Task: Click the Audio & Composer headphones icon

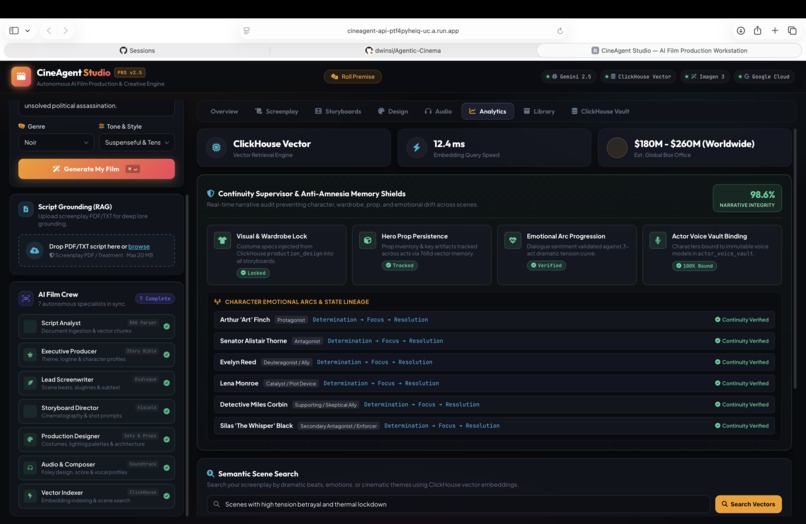Action: (x=30, y=468)
